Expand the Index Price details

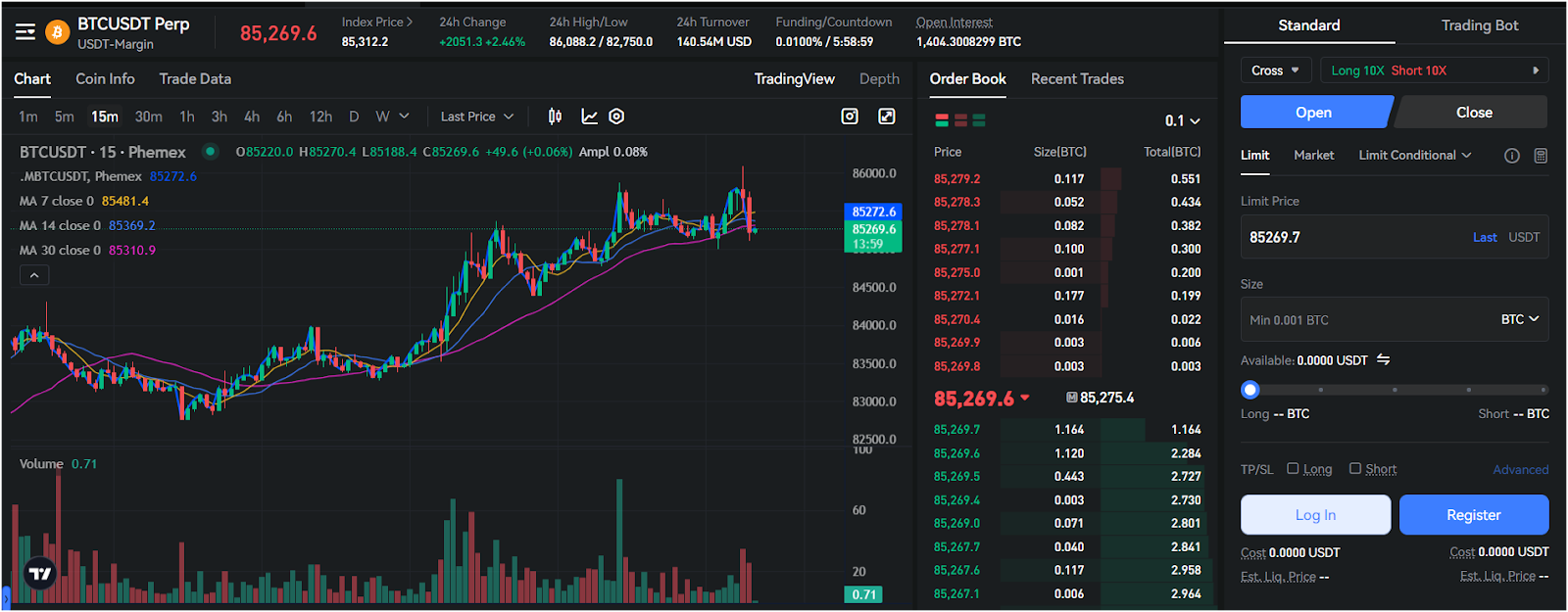377,22
